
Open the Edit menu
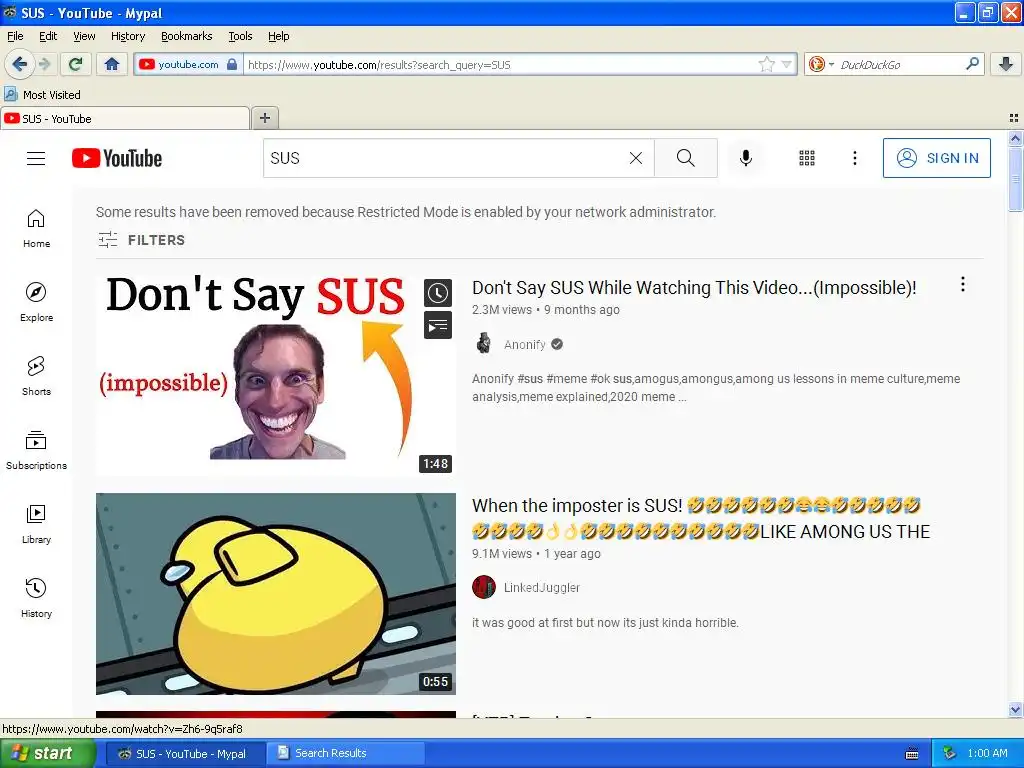[x=48, y=36]
